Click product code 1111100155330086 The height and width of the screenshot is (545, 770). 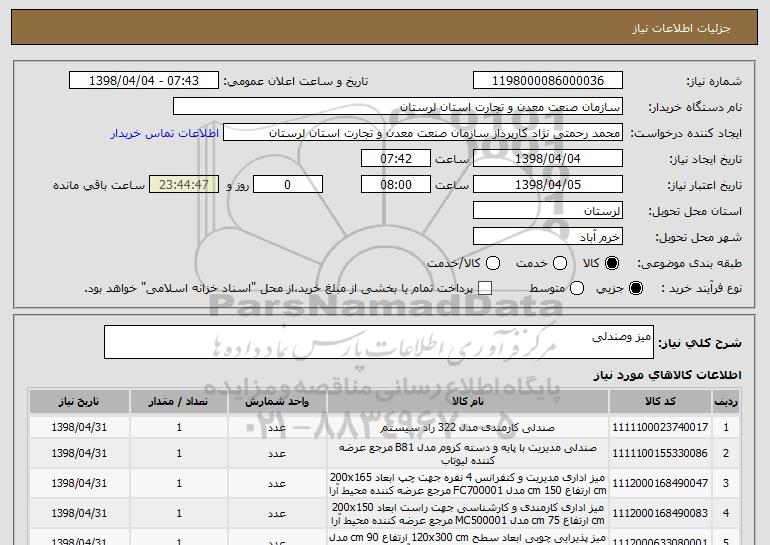[x=660, y=453]
